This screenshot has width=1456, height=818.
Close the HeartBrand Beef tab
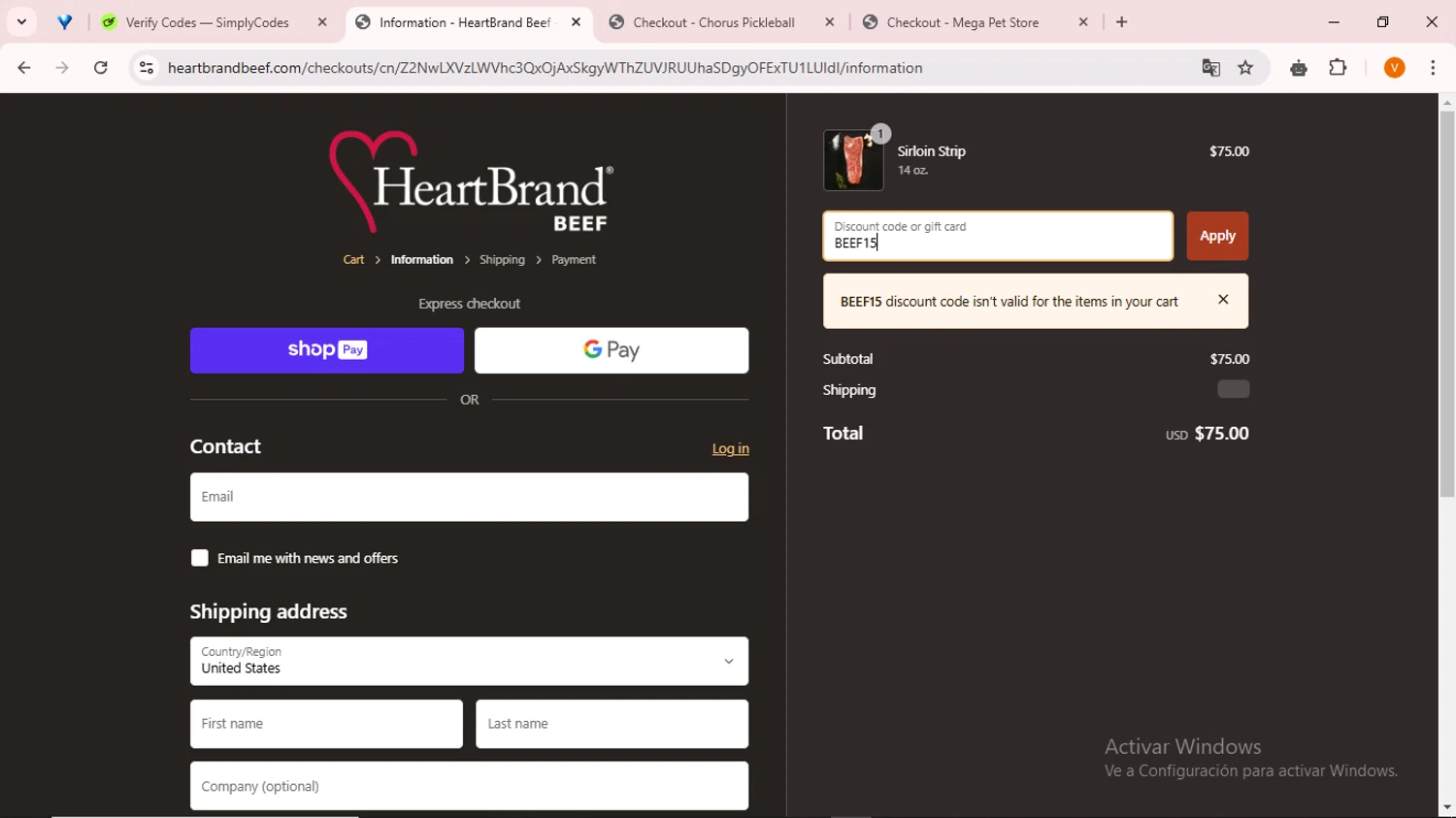click(x=577, y=22)
